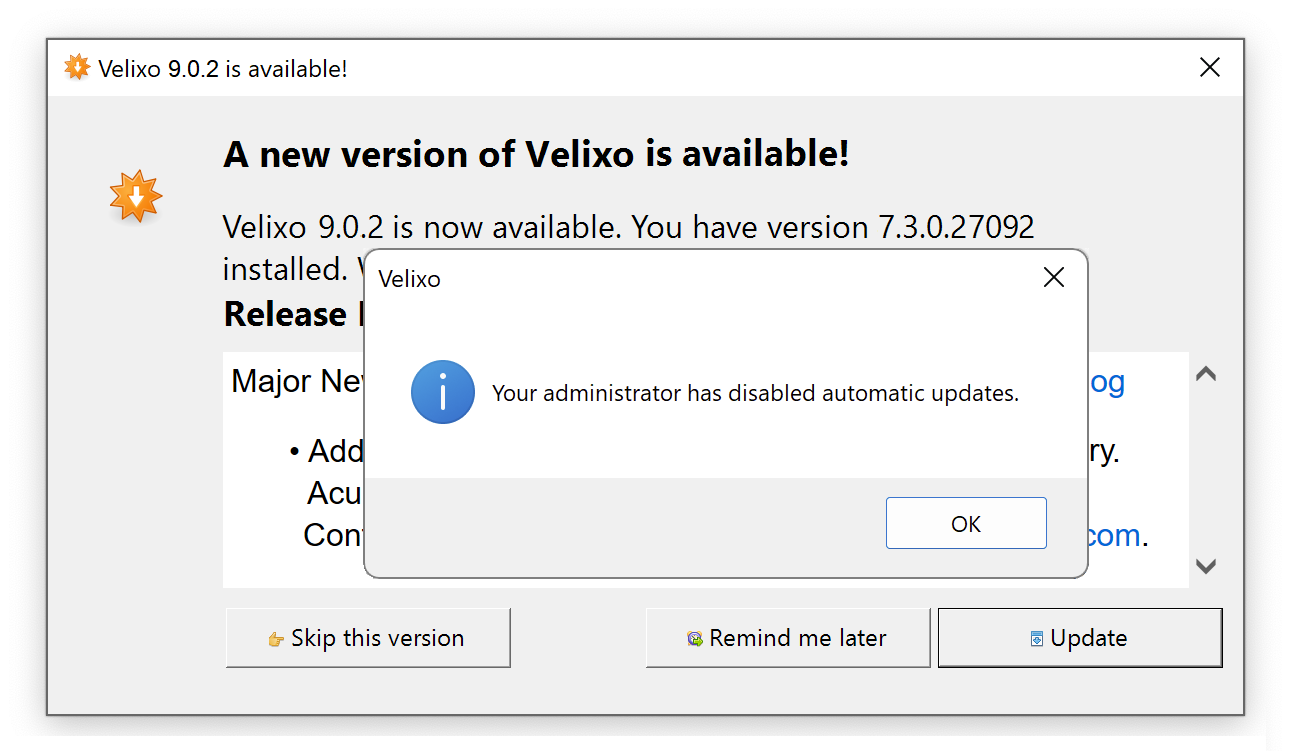
Task: Click the 'Major New' release notes text
Action: 297,381
